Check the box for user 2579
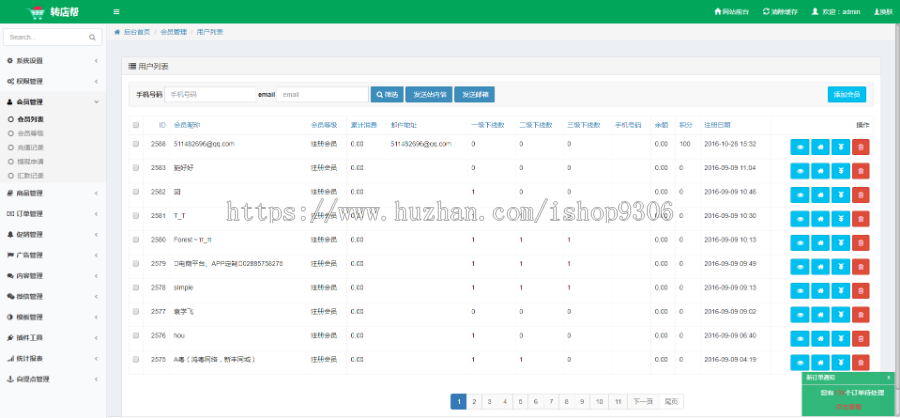Image resolution: width=900 pixels, height=418 pixels. click(x=136, y=264)
